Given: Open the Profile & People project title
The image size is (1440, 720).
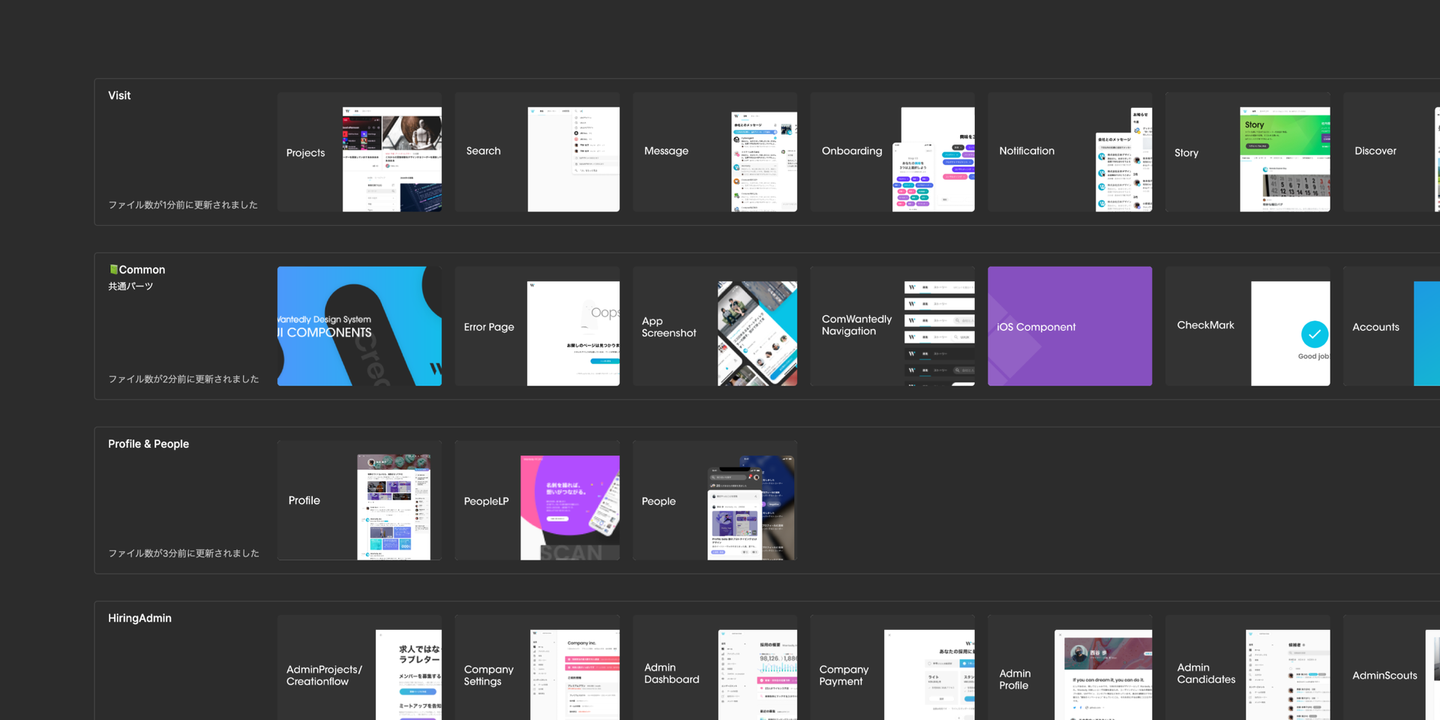Looking at the screenshot, I should (148, 444).
